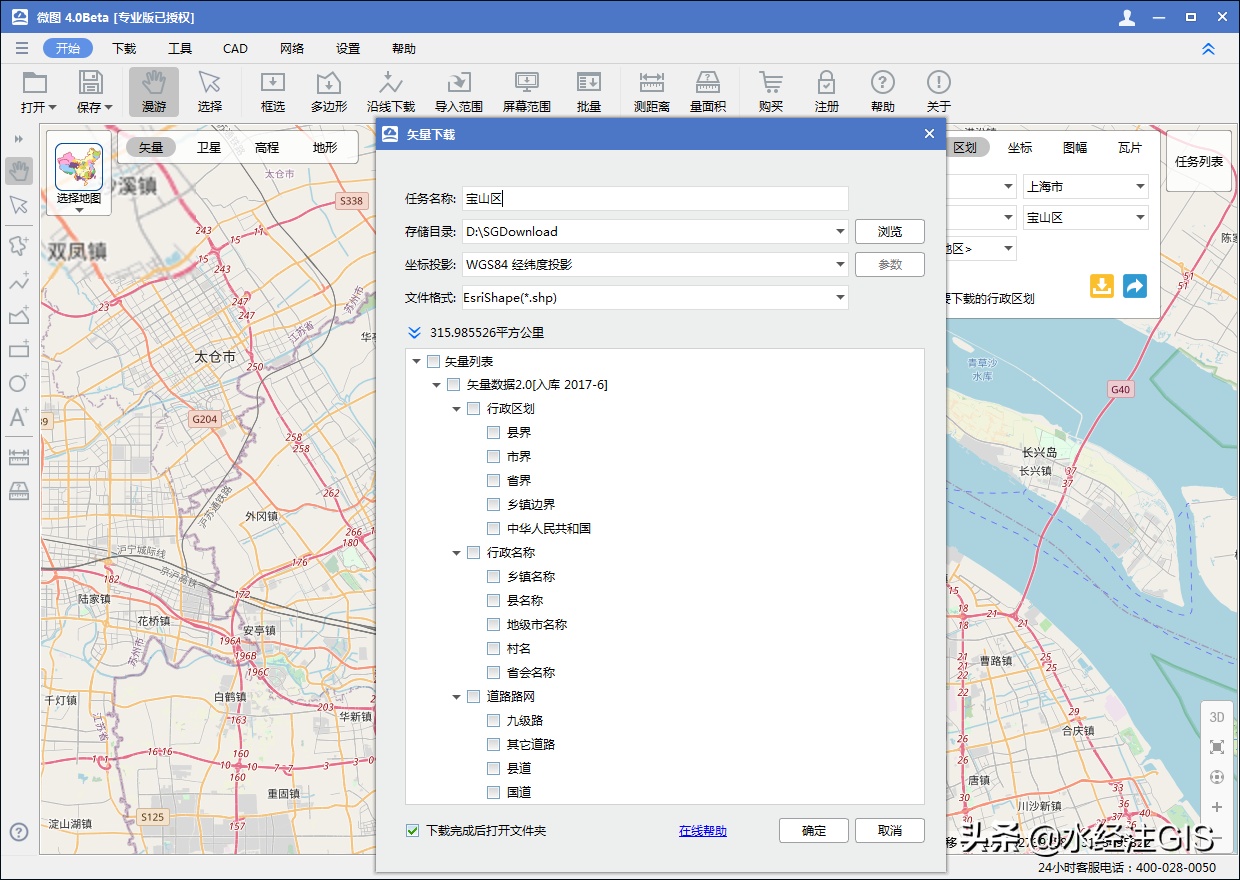This screenshot has width=1240, height=880.
Task: Check the 国道 checkbox
Action: click(x=493, y=793)
